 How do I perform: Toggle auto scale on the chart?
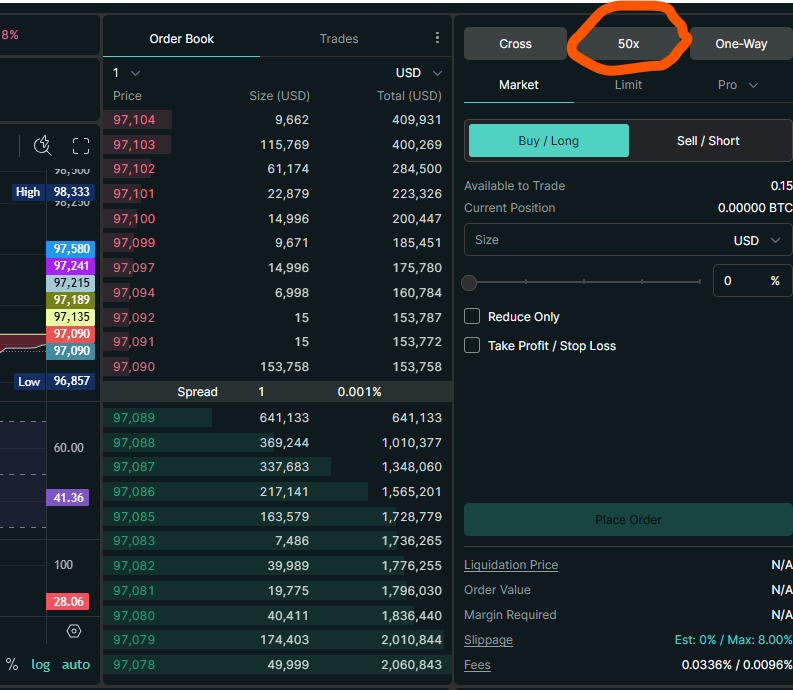[x=76, y=664]
